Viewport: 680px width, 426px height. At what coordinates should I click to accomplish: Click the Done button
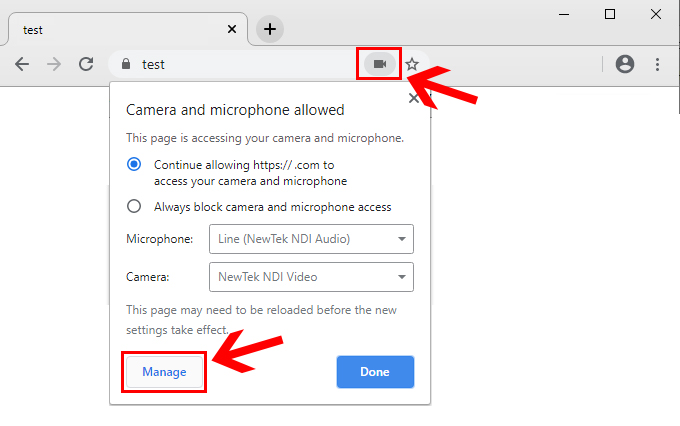point(375,372)
